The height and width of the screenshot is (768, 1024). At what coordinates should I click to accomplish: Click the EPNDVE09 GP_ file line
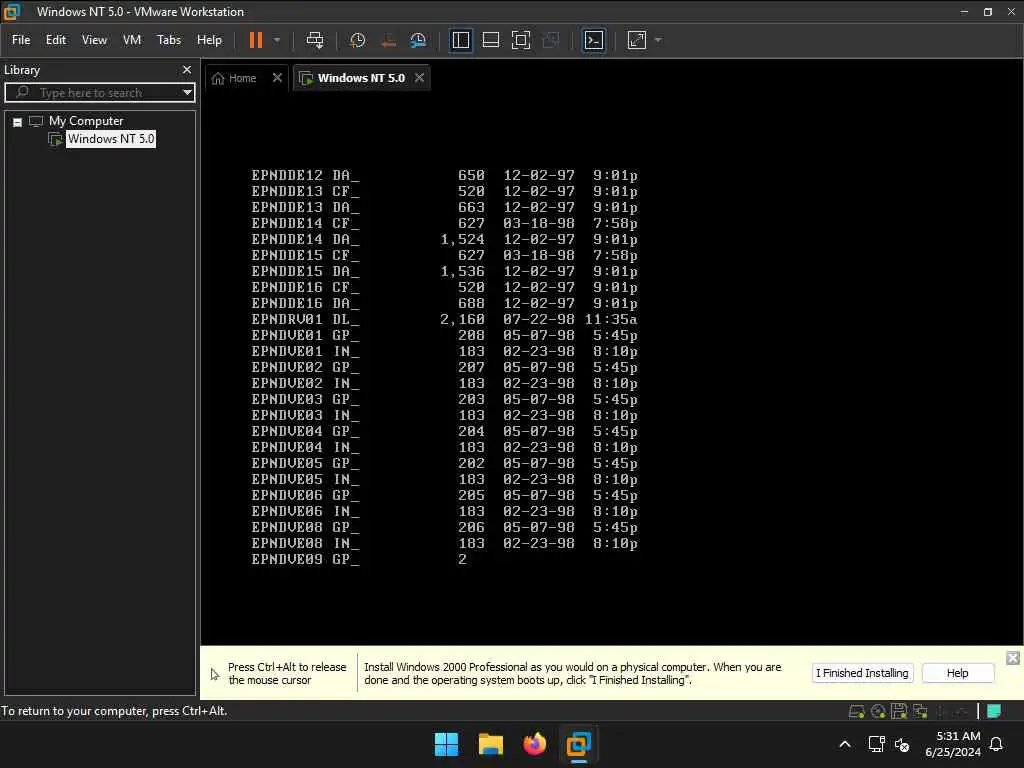(x=359, y=560)
